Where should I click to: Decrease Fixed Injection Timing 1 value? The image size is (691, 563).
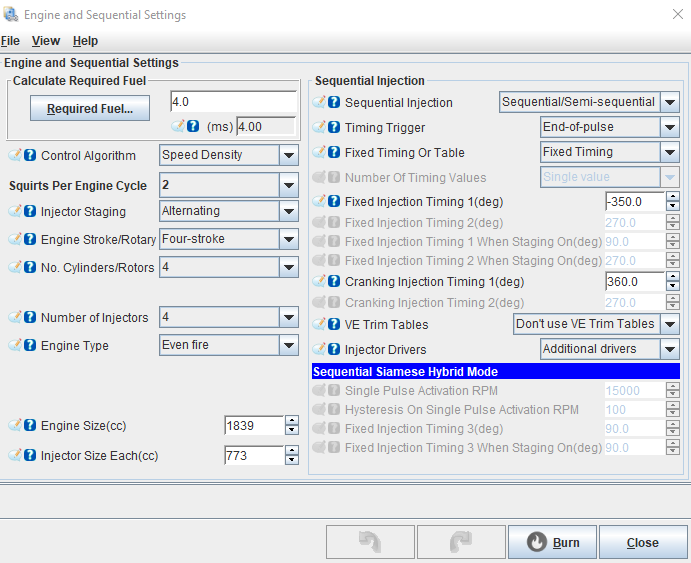(672, 206)
